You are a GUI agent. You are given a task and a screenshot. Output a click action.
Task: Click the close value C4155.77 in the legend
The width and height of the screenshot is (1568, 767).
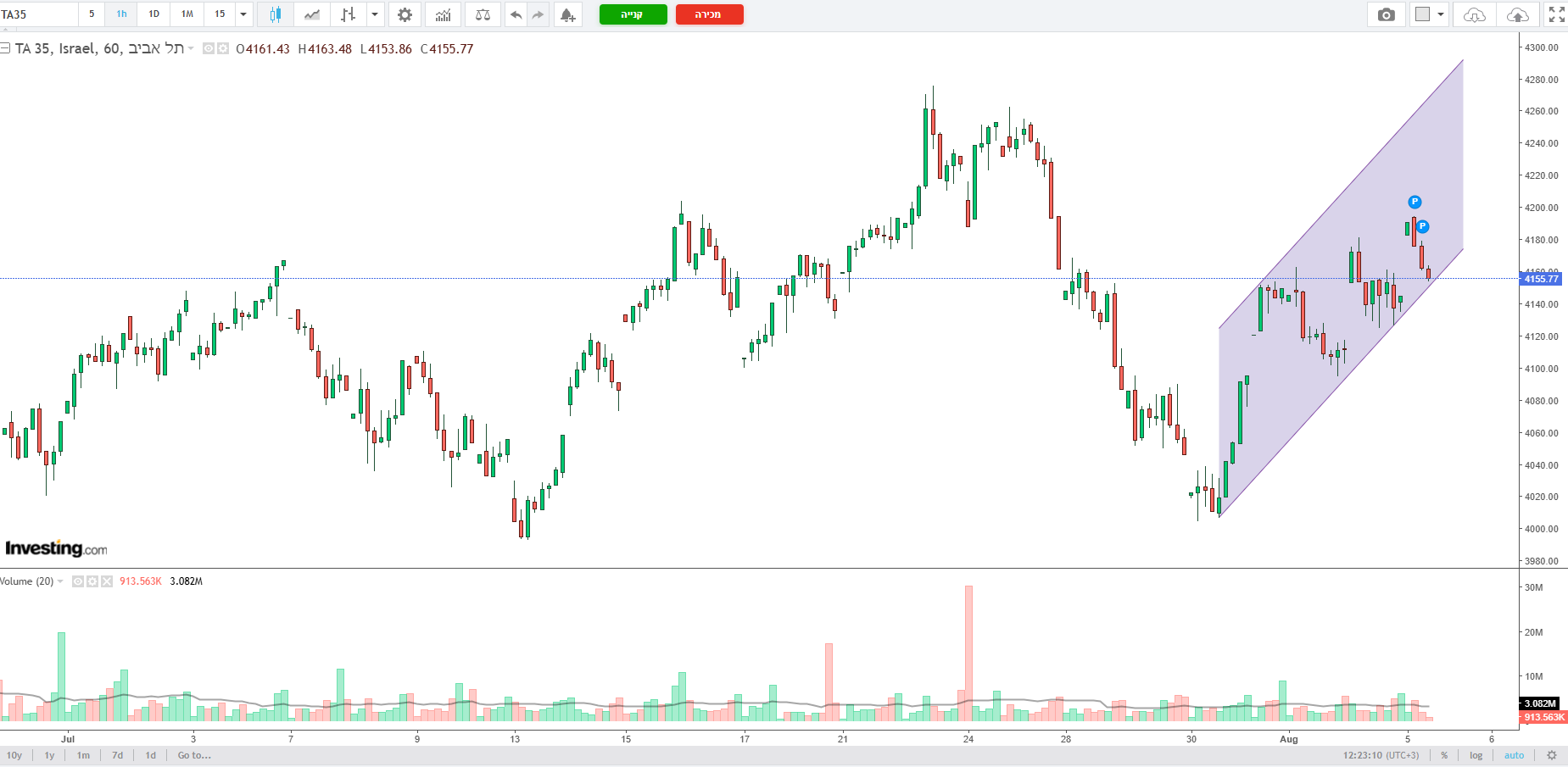pyautogui.click(x=447, y=49)
